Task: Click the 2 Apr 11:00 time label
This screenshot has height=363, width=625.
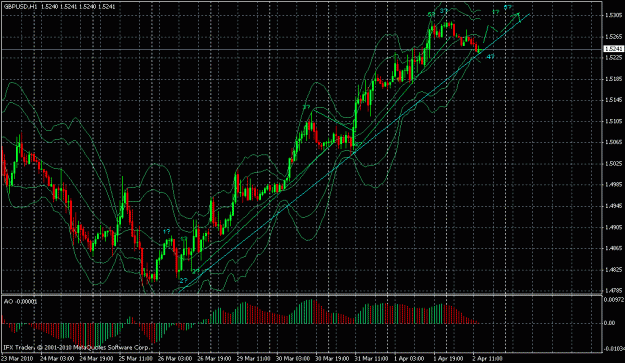Action: pos(487,358)
